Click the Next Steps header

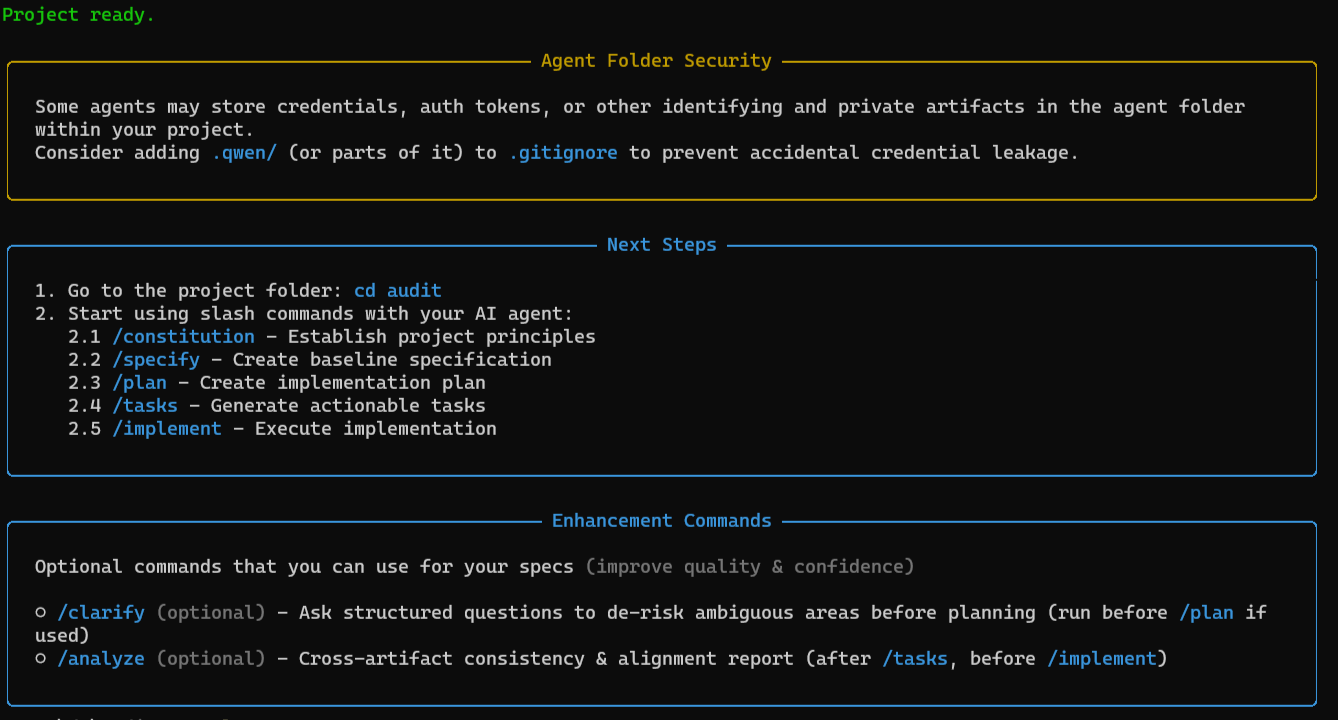(x=661, y=244)
